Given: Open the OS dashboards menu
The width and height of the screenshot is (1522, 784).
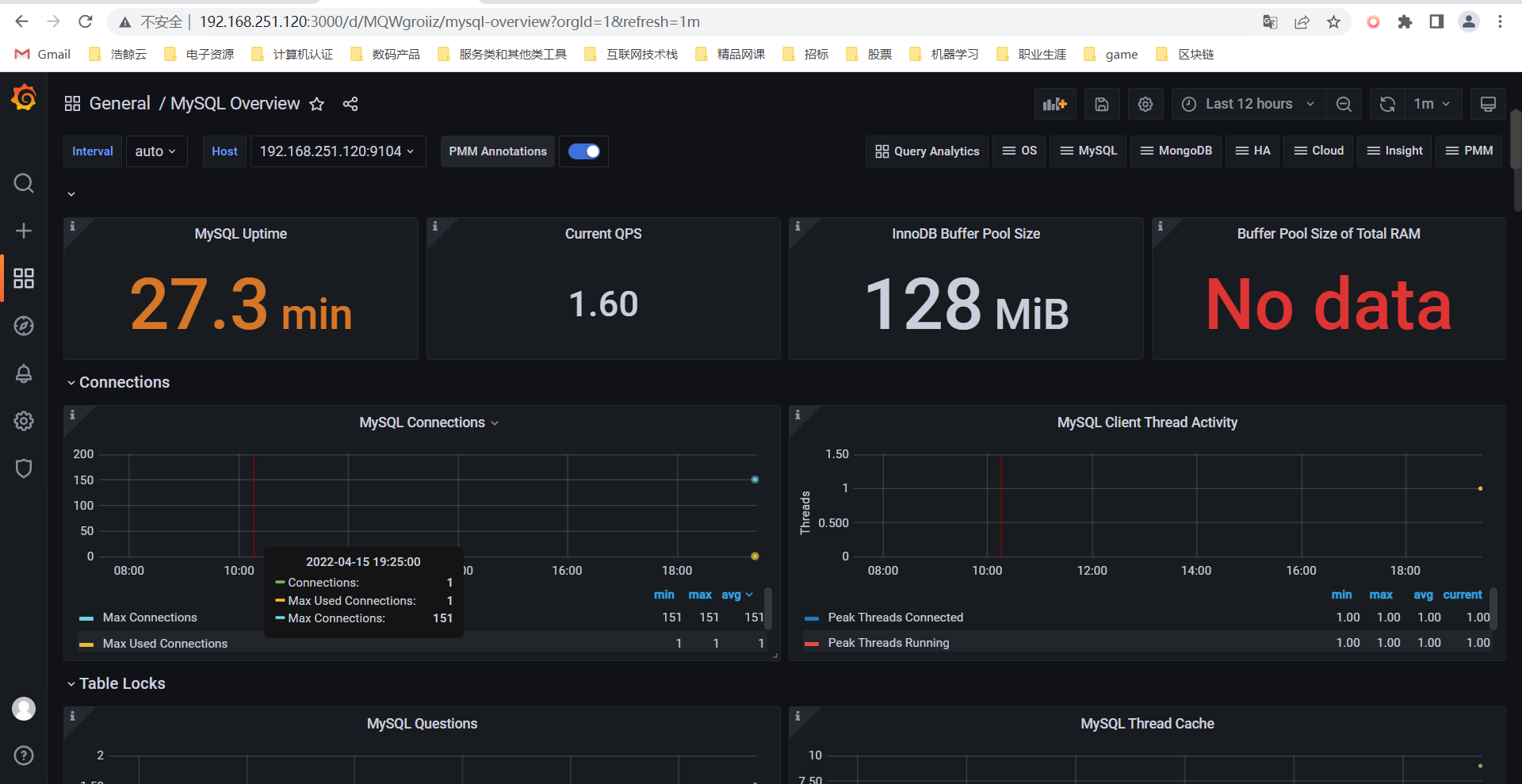Looking at the screenshot, I should coord(1019,151).
